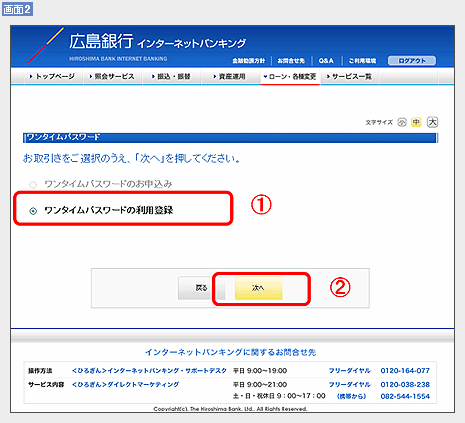Select ワンタイムパスワードのお申込み radio option
The width and height of the screenshot is (465, 423).
pos(33,185)
